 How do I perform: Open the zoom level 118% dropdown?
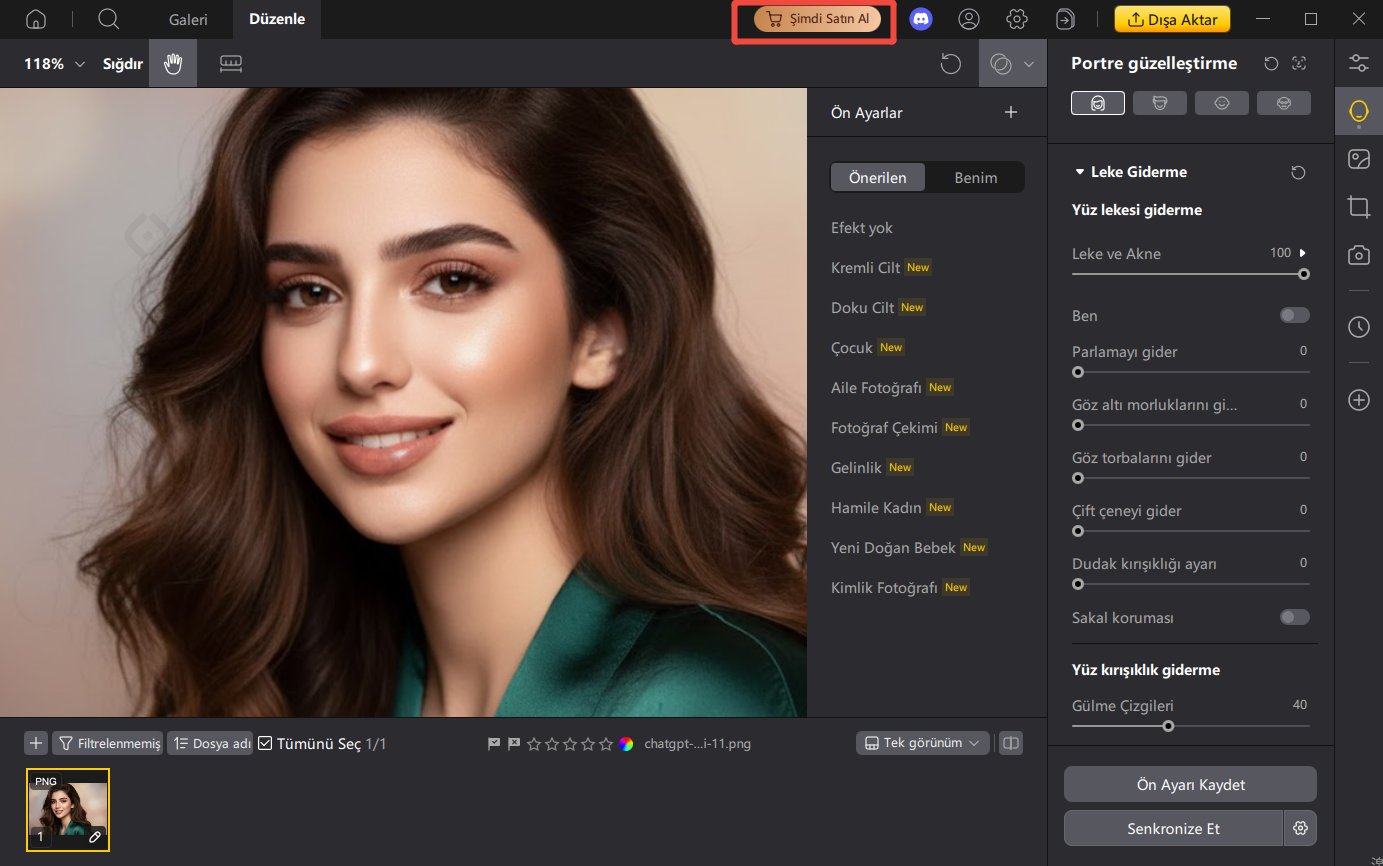click(50, 62)
